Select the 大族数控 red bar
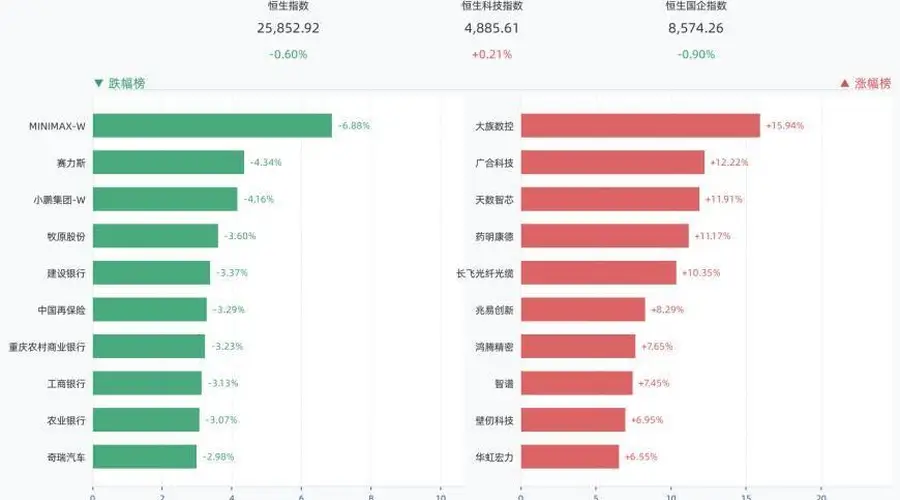Image resolution: width=900 pixels, height=500 pixels. point(641,126)
